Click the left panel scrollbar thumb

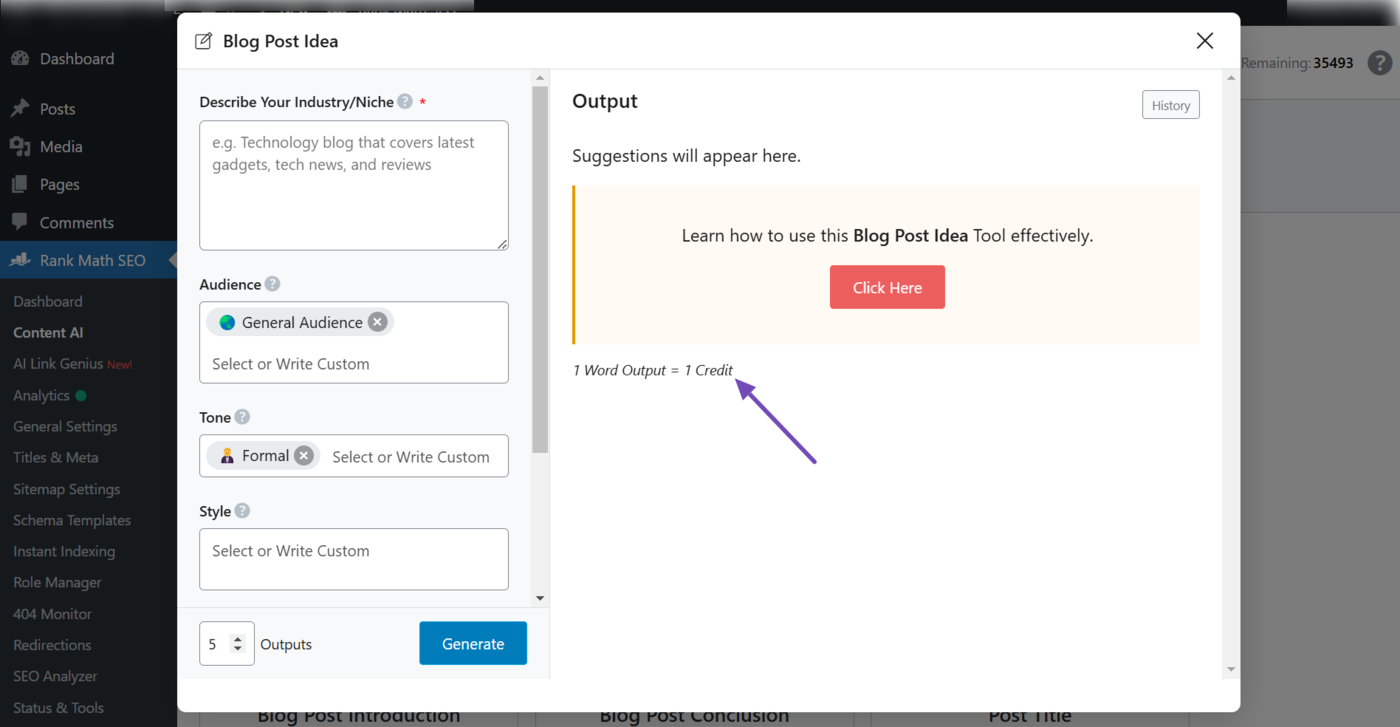540,270
